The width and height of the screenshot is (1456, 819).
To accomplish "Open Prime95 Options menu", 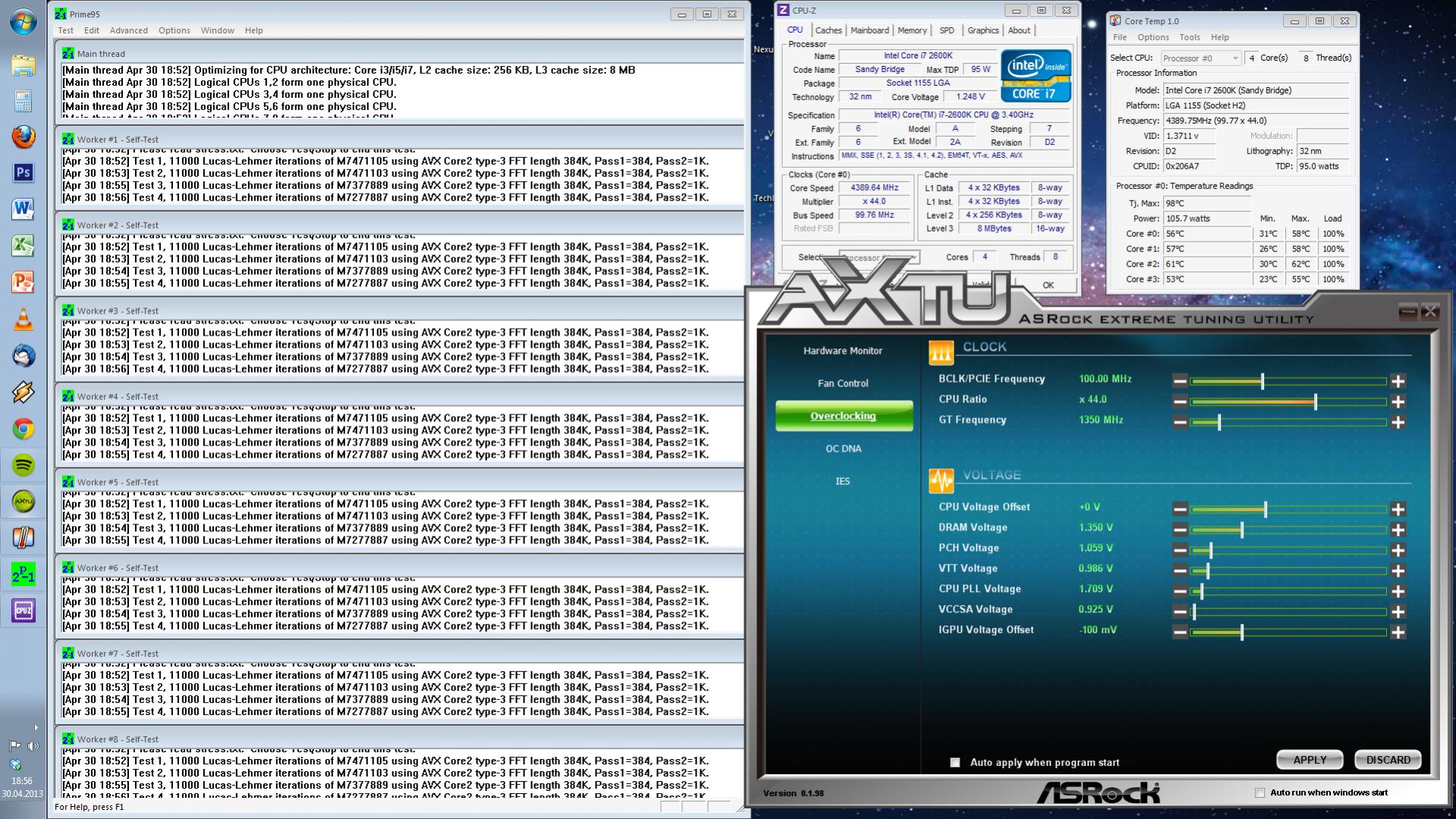I will (x=175, y=30).
